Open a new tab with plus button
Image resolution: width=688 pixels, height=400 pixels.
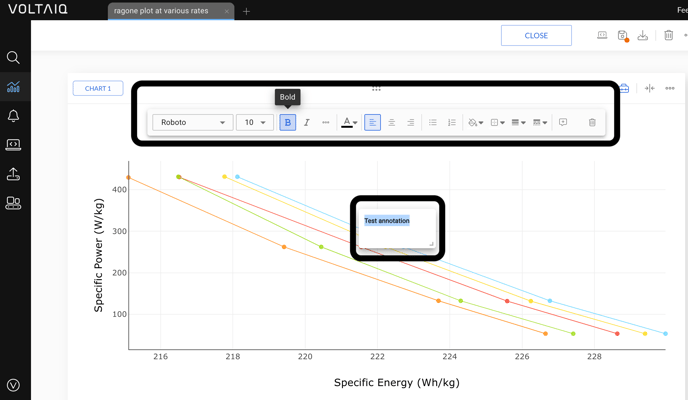click(x=246, y=11)
